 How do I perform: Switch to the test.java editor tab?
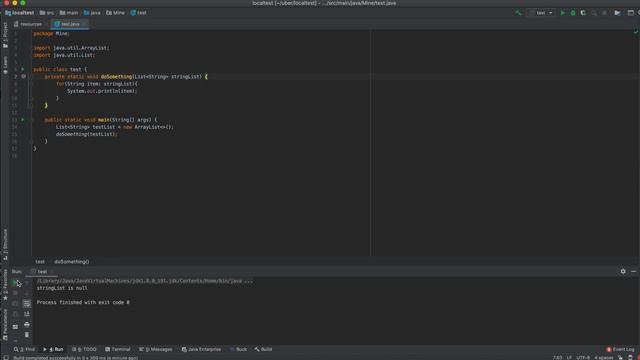[x=70, y=24]
